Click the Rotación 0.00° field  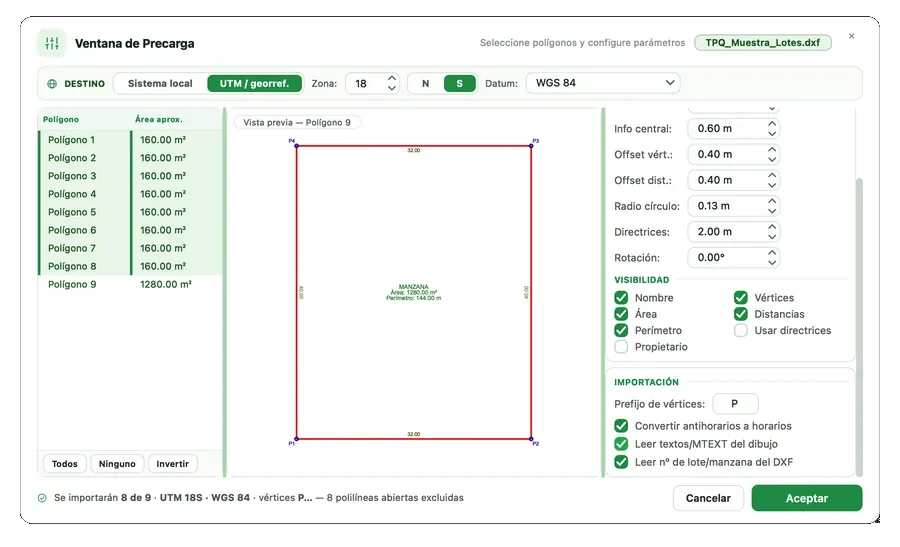coord(734,258)
